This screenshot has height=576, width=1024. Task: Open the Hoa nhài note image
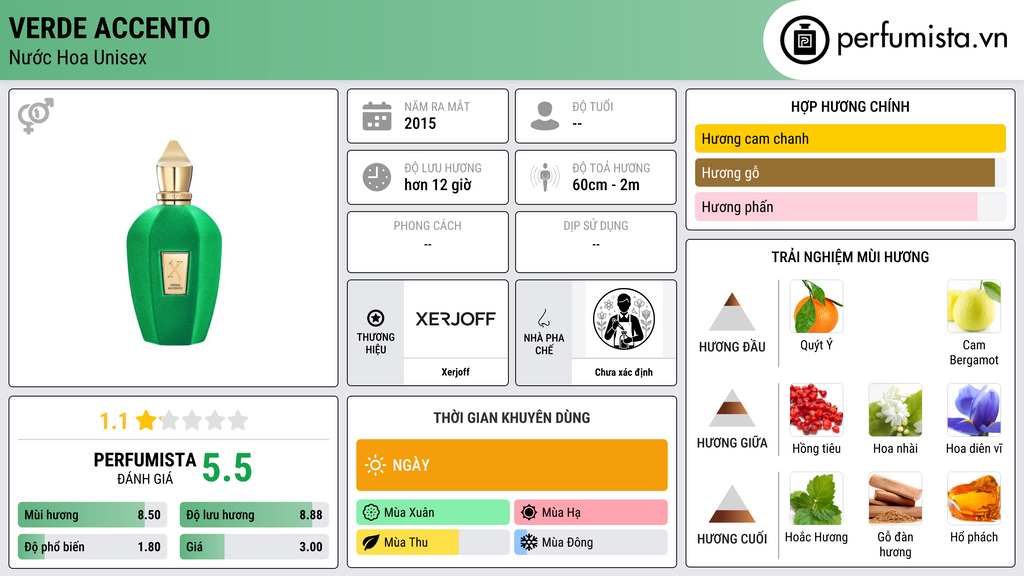click(895, 409)
